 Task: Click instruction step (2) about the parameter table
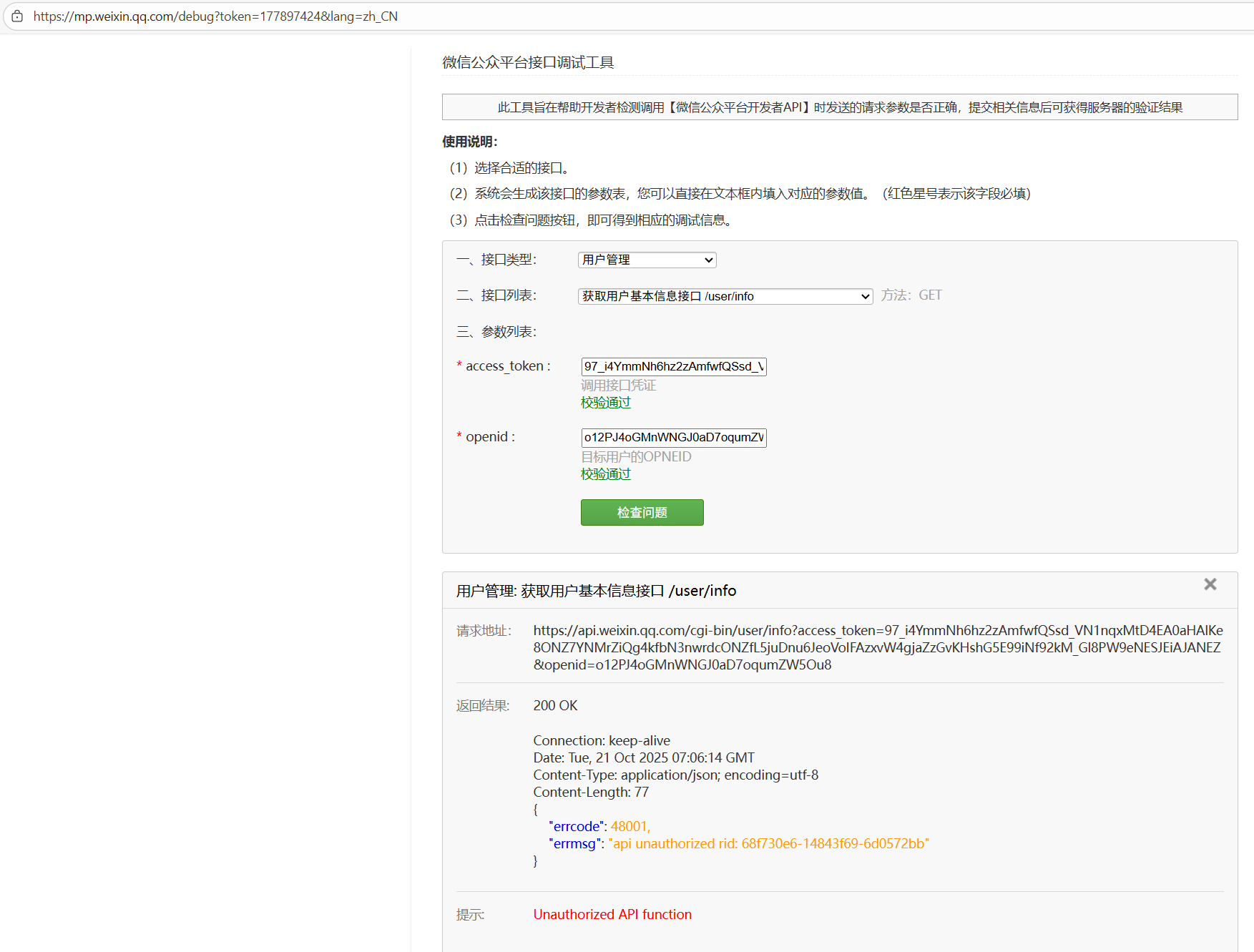[740, 194]
